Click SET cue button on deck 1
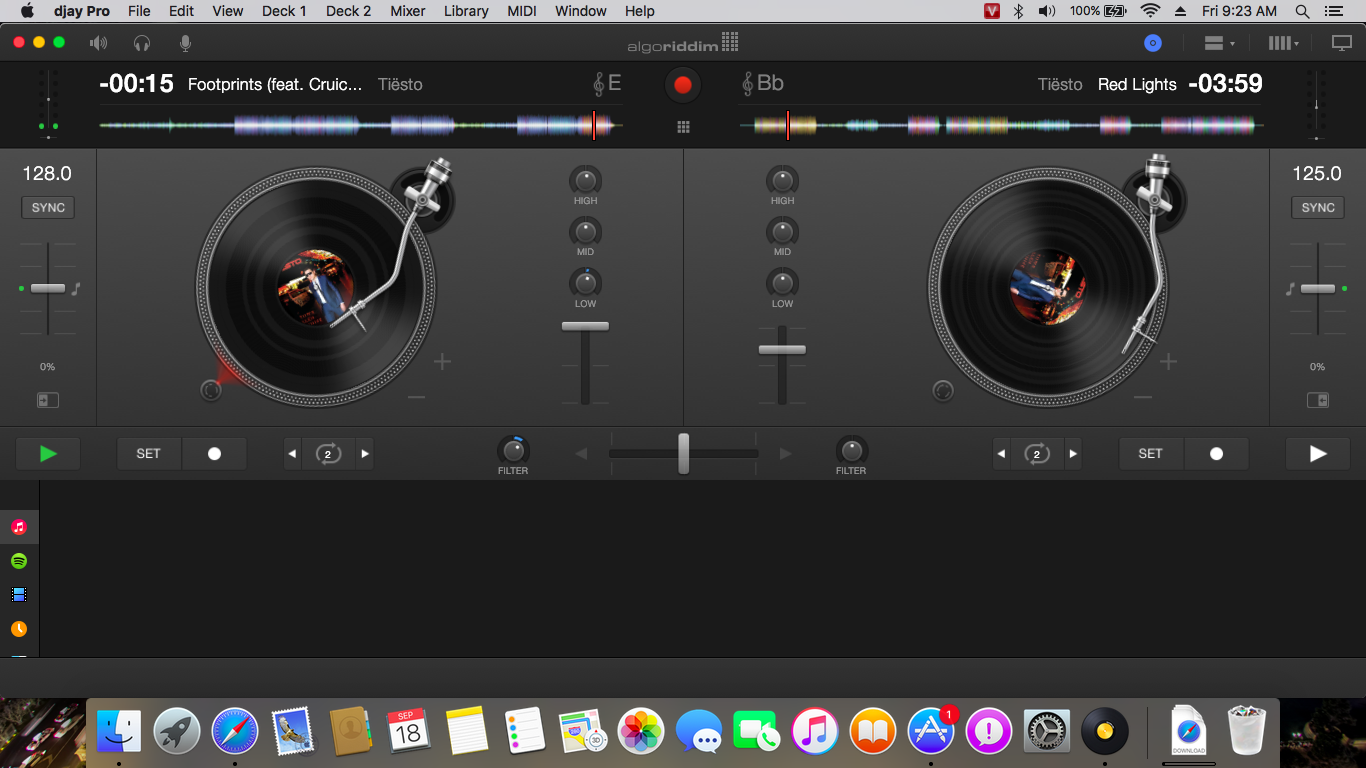Viewport: 1366px width, 768px height. (x=149, y=453)
